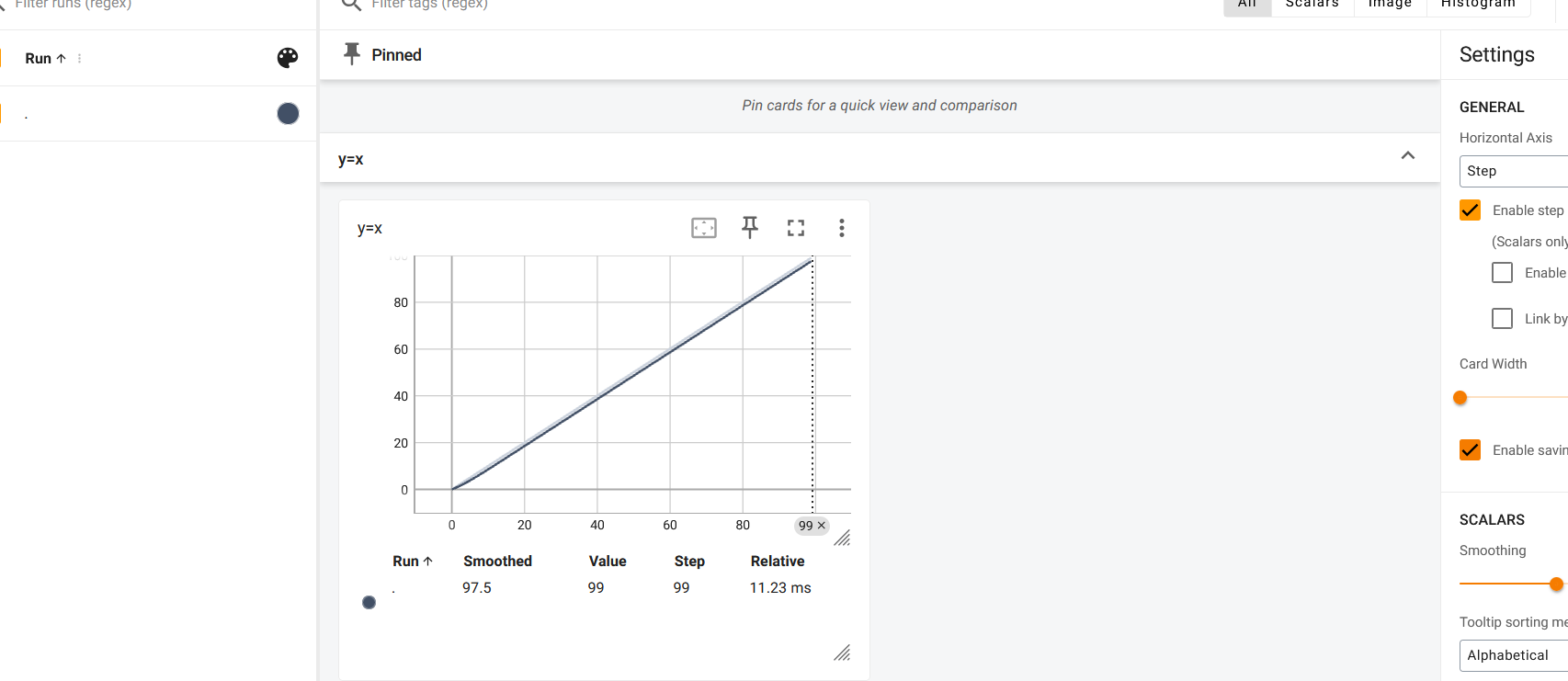
Task: Click the step 99 fob label on axis
Action: pos(806,526)
